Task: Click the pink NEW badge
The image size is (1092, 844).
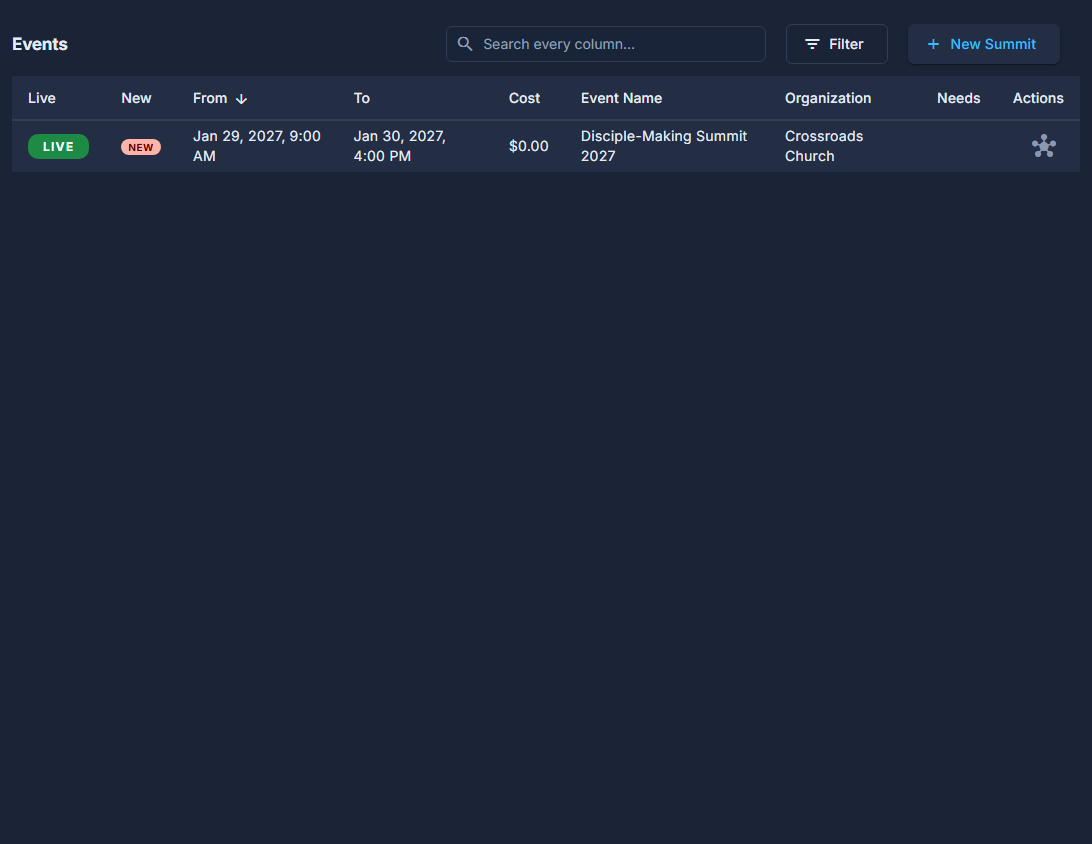Action: [141, 147]
